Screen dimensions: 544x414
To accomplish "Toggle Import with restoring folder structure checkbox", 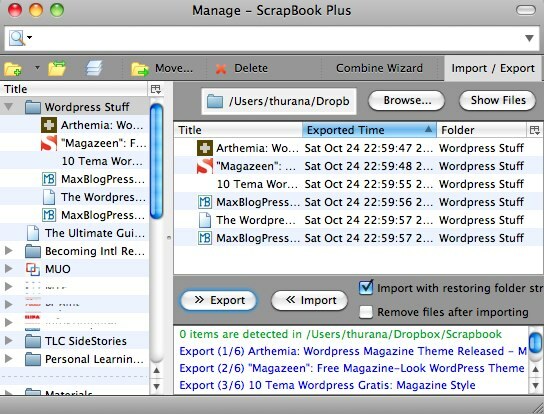I will pyautogui.click(x=366, y=287).
